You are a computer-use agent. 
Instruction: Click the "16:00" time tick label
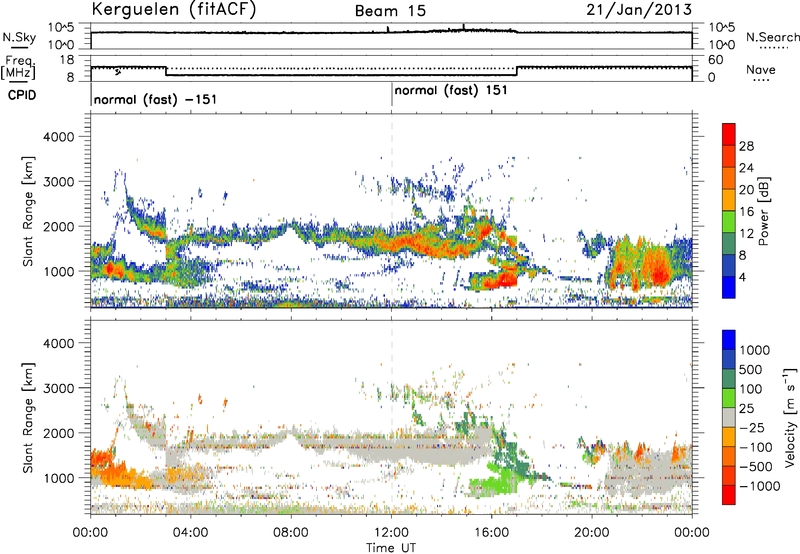point(491,533)
